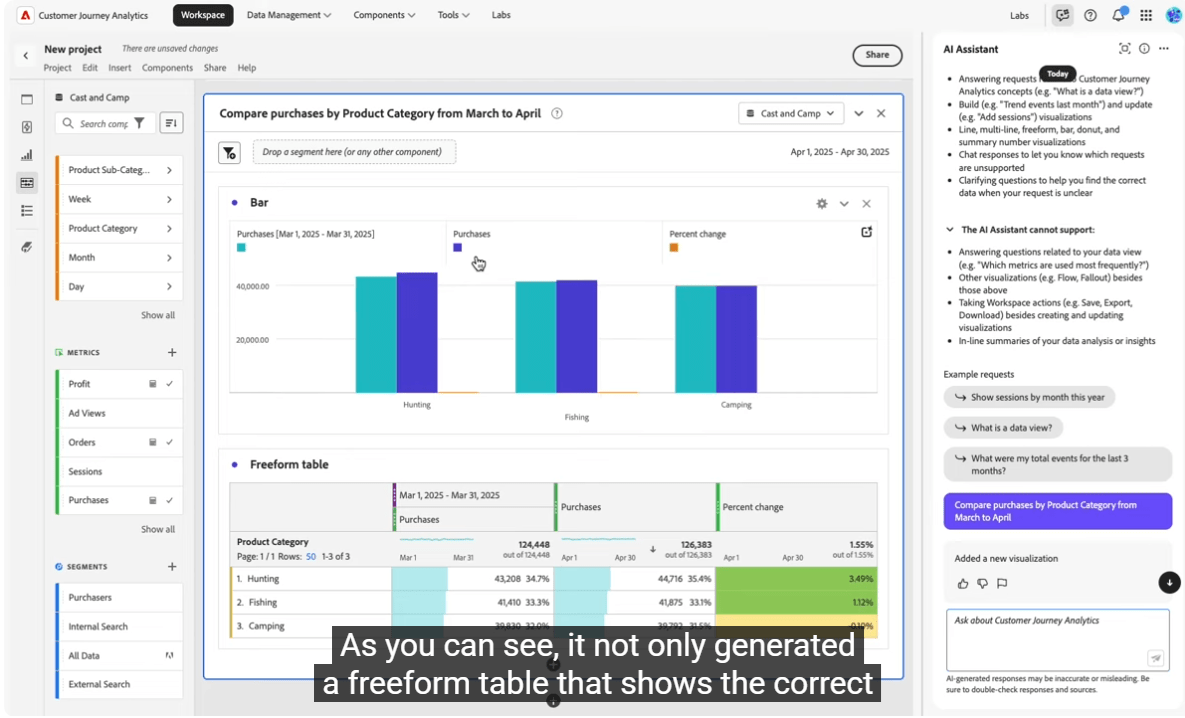
Task: Click the info icon beside panel title
Action: pyautogui.click(x=557, y=113)
